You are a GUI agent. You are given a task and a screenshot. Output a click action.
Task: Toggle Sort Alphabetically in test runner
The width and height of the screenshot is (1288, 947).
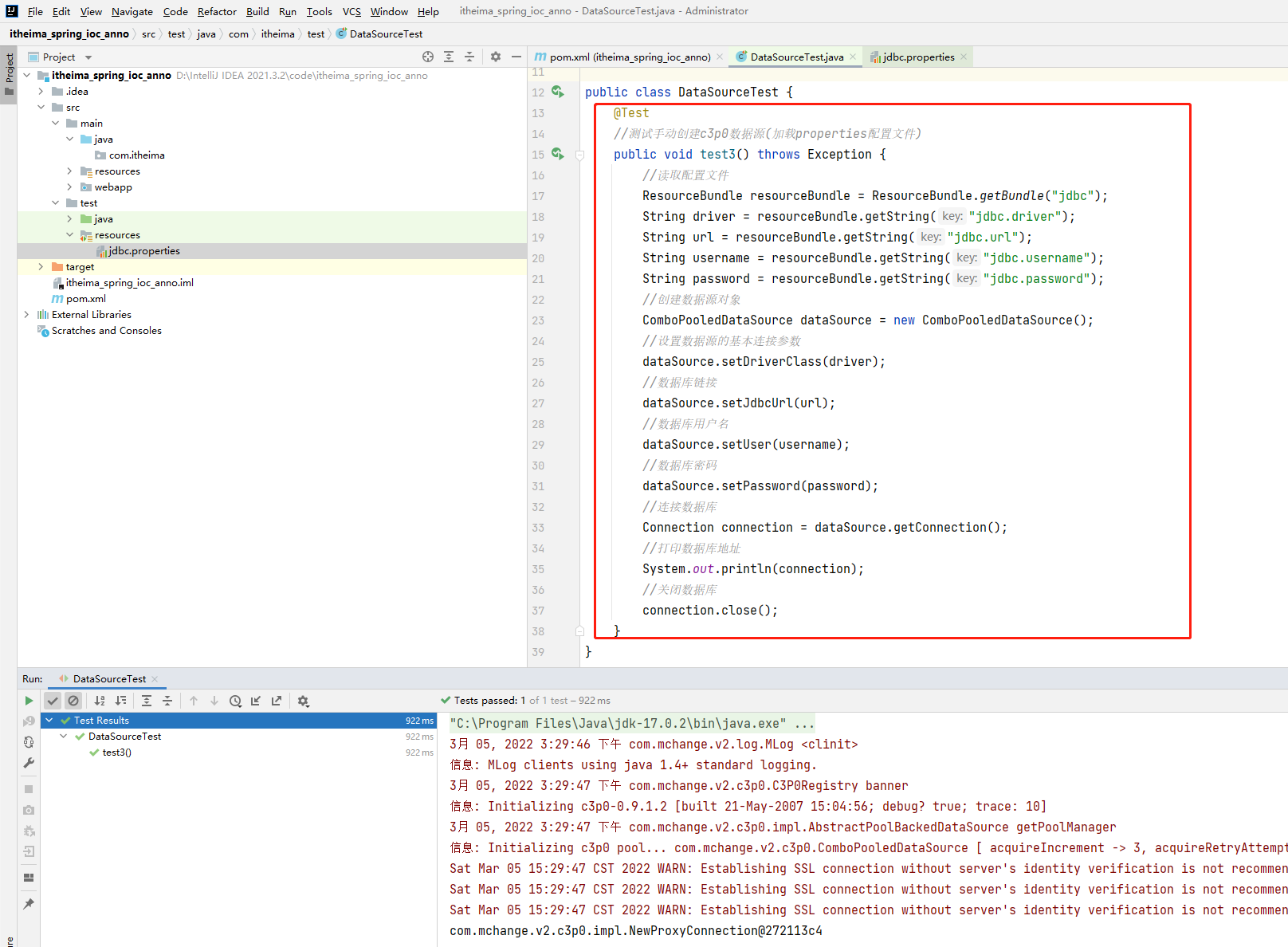[x=100, y=701]
